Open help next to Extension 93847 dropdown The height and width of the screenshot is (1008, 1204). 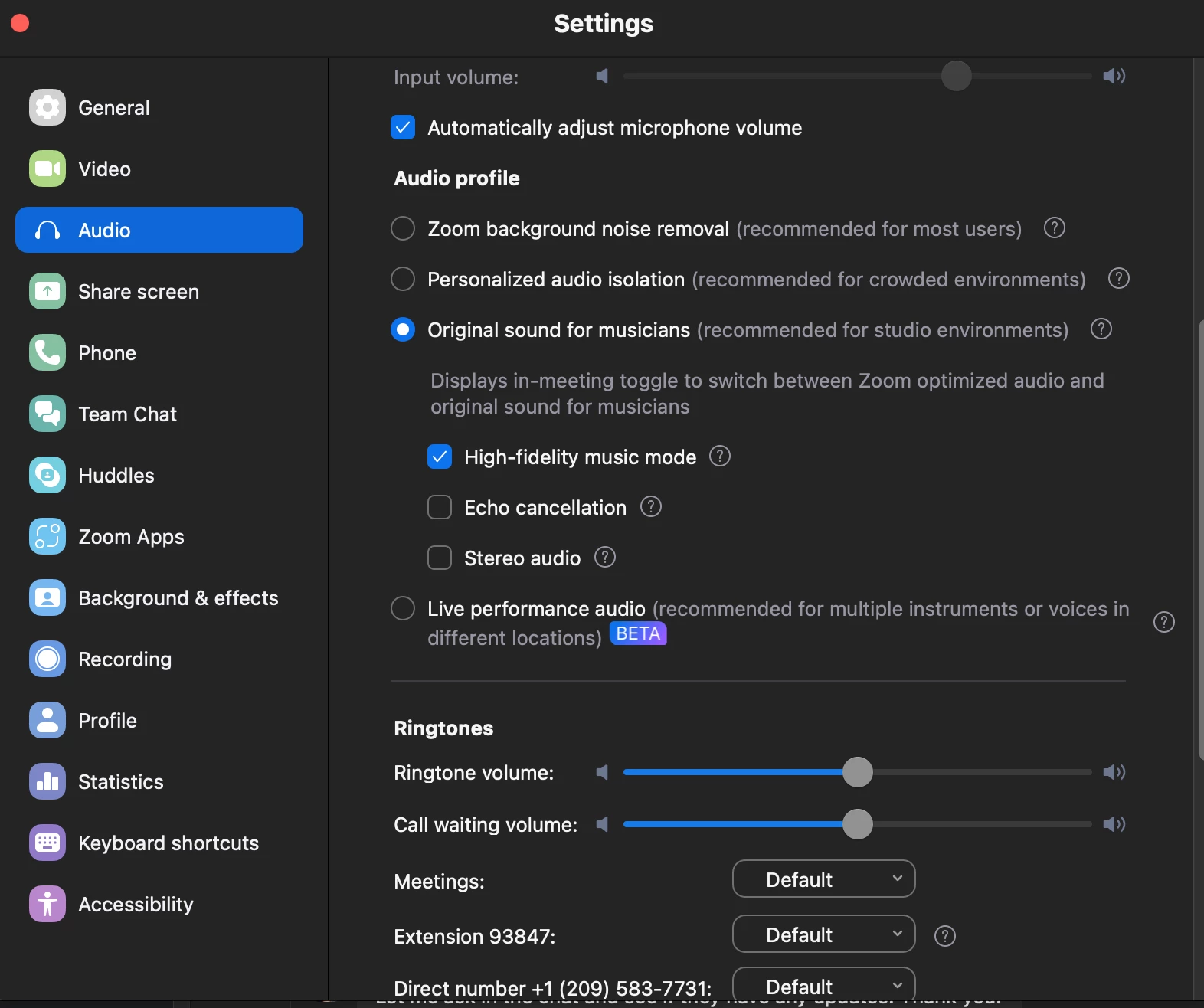[945, 935]
